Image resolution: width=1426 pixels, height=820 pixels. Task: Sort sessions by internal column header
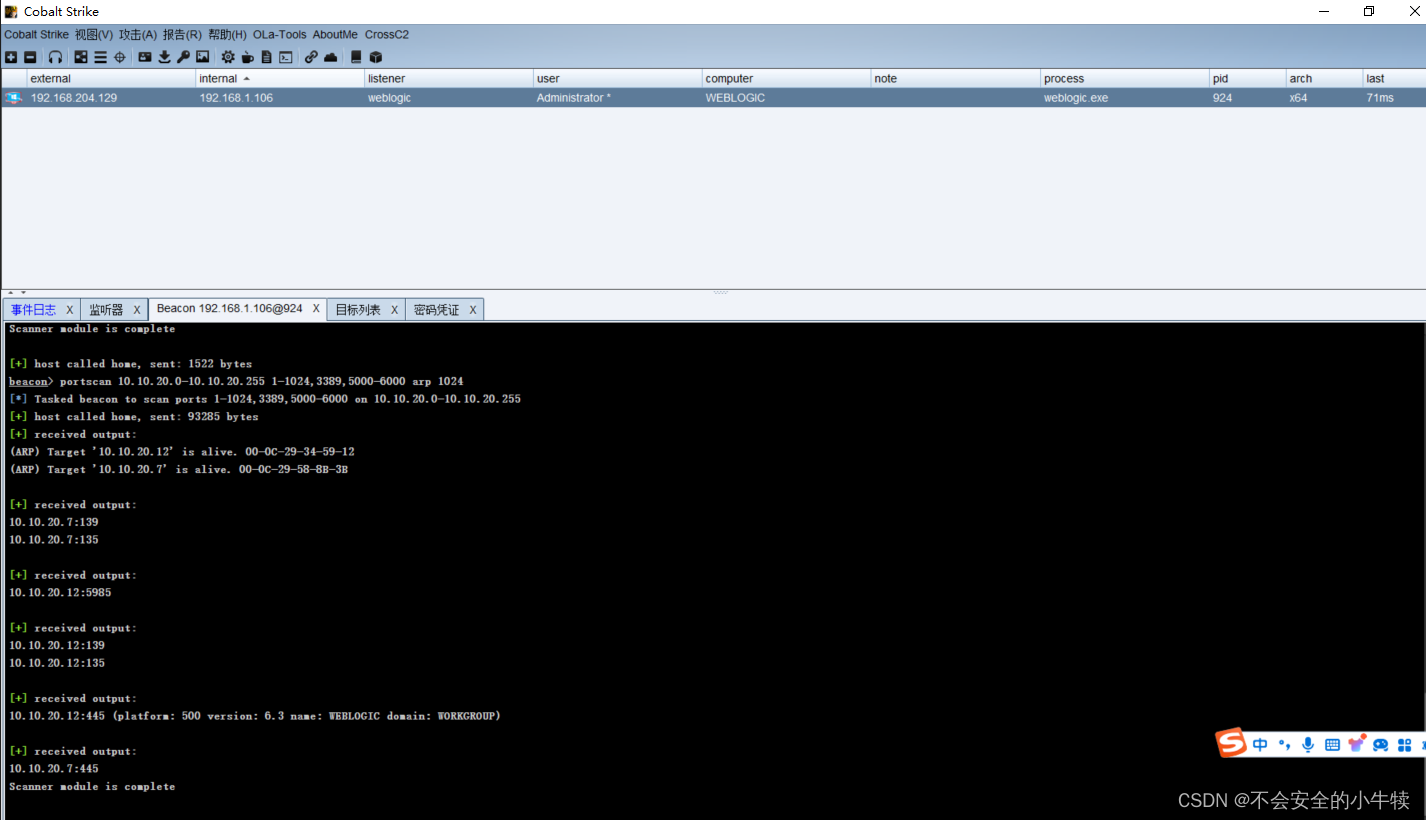[x=280, y=78]
